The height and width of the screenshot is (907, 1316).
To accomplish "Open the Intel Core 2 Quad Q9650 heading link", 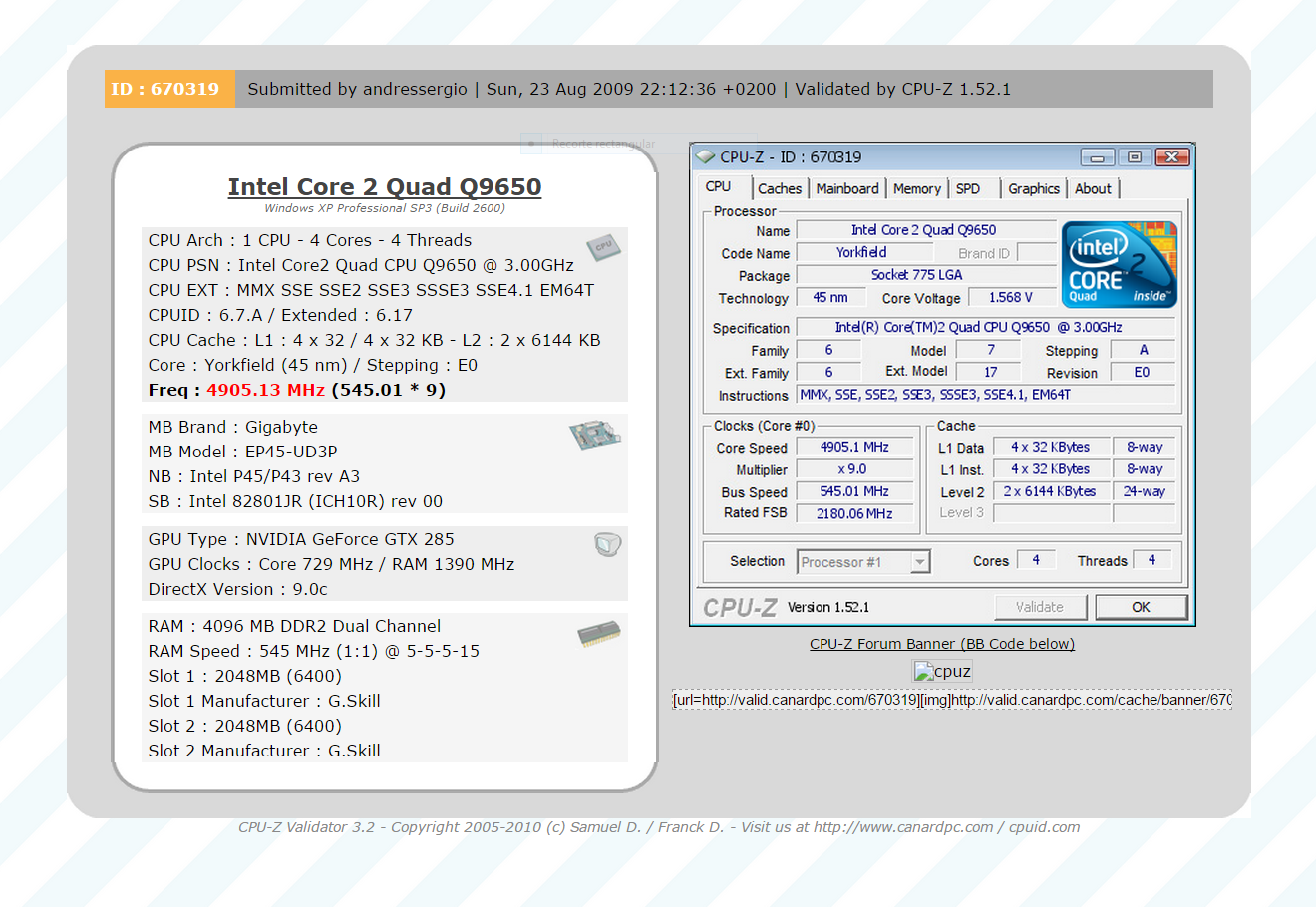I will [385, 186].
